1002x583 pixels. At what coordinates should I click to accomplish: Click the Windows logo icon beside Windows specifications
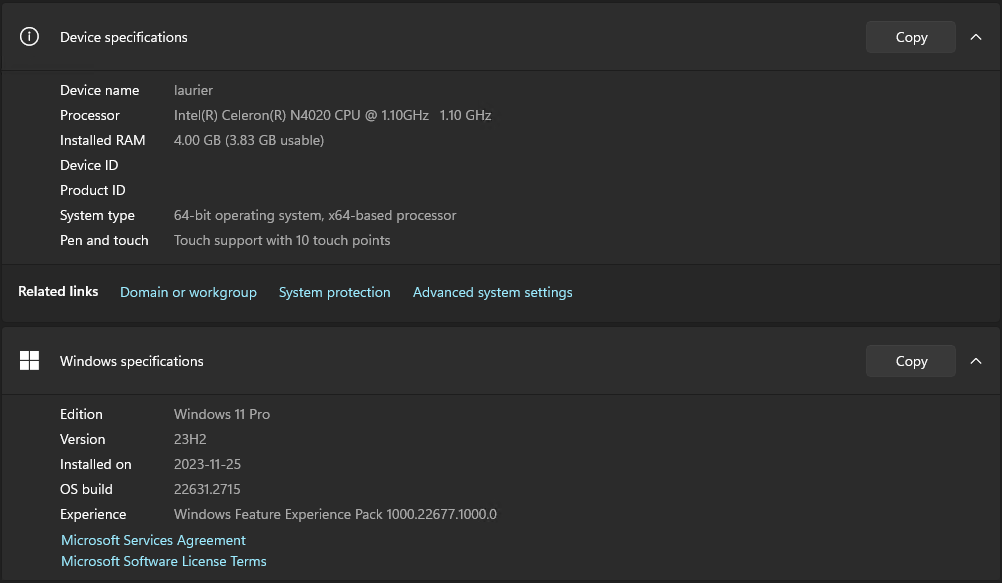(29, 361)
